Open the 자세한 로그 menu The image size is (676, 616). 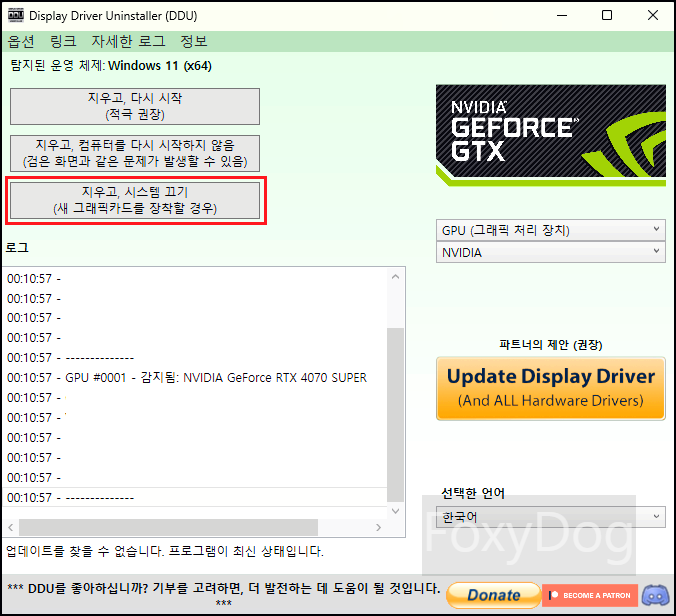[128, 41]
